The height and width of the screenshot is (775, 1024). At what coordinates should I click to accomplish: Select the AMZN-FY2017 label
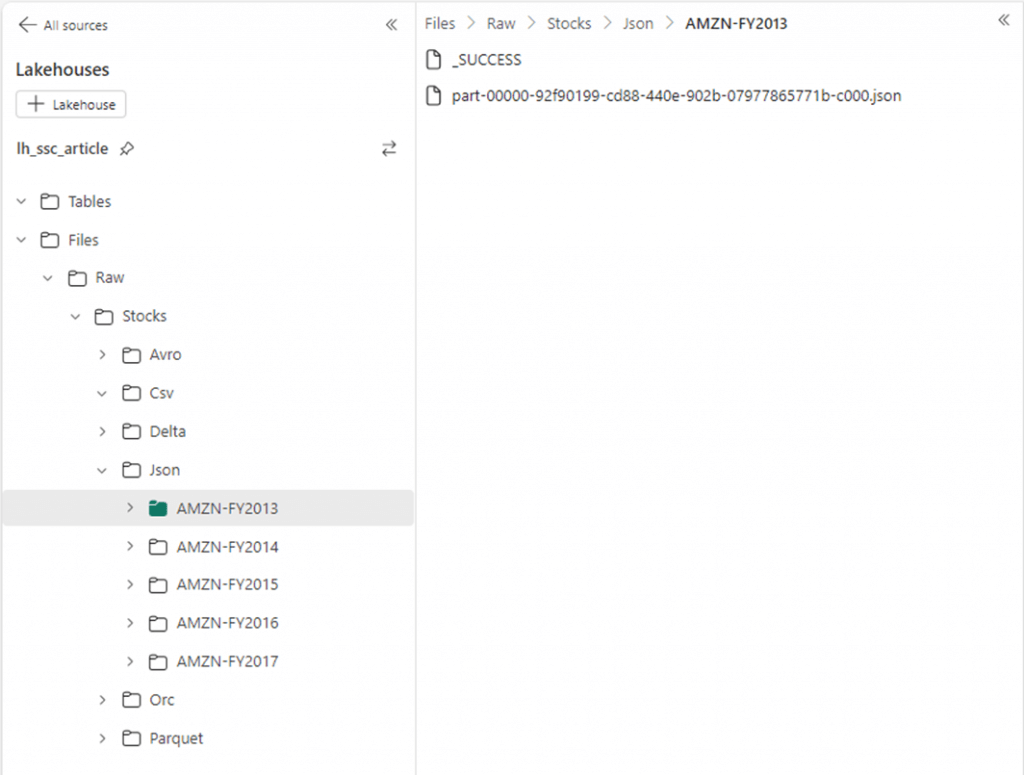[227, 661]
